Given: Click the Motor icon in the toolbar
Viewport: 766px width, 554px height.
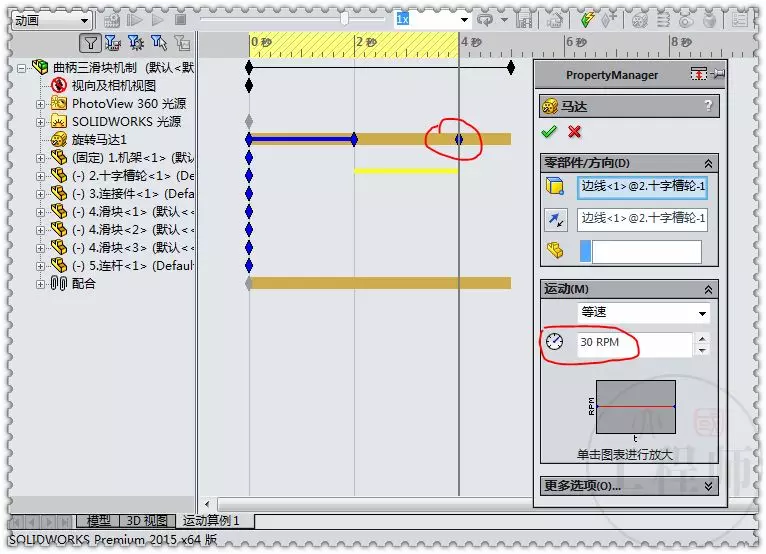Looking at the screenshot, I should click(639, 20).
